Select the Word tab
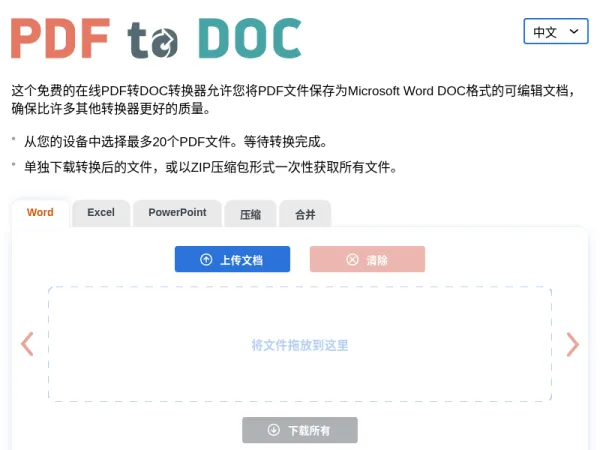 (x=40, y=213)
